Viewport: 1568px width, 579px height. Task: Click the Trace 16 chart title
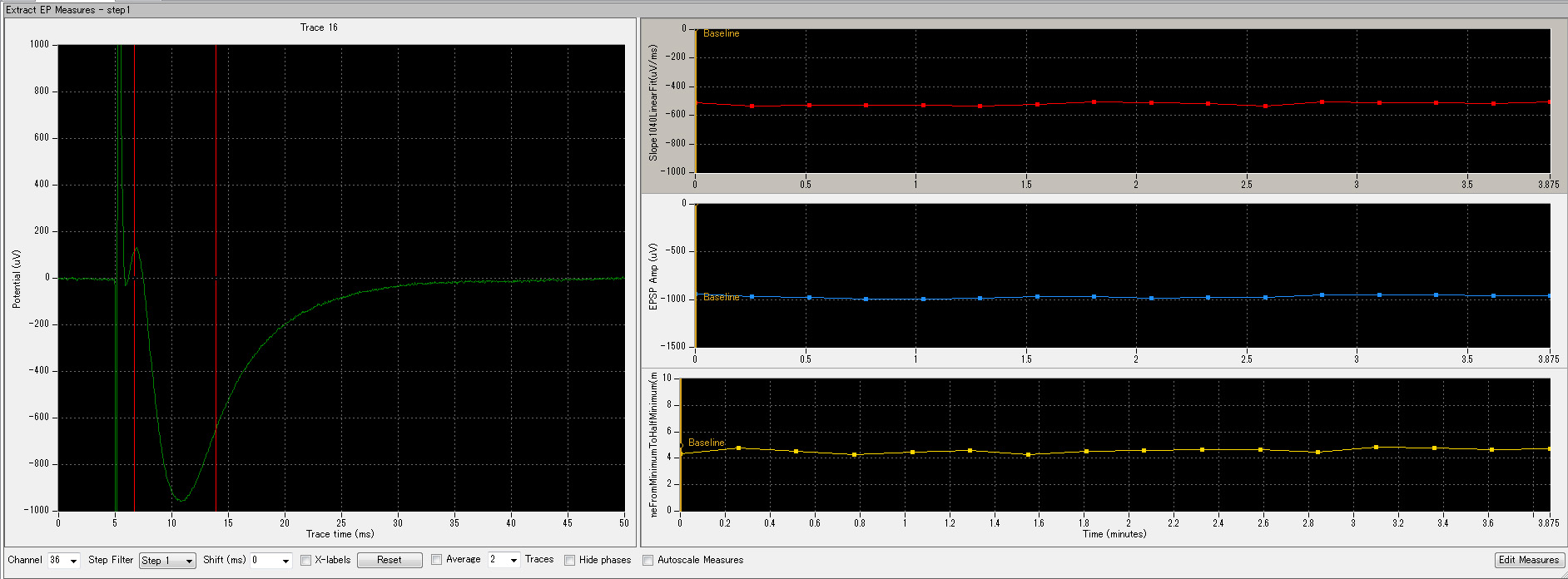[x=319, y=27]
